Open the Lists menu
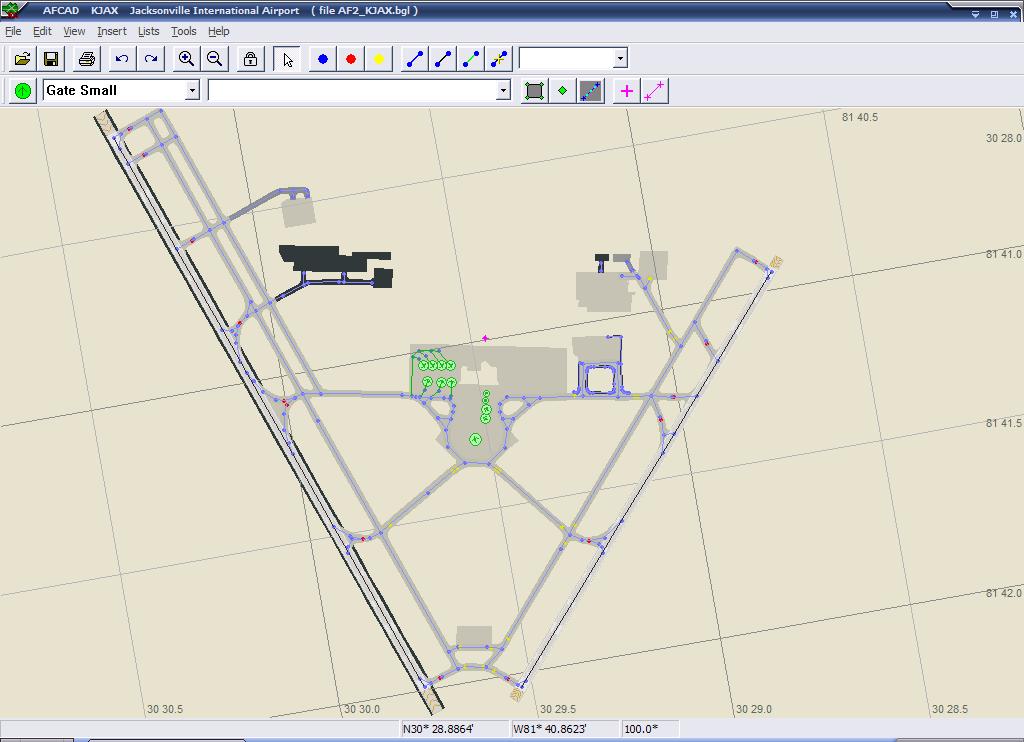Screen dimensions: 1024x742 [148, 31]
